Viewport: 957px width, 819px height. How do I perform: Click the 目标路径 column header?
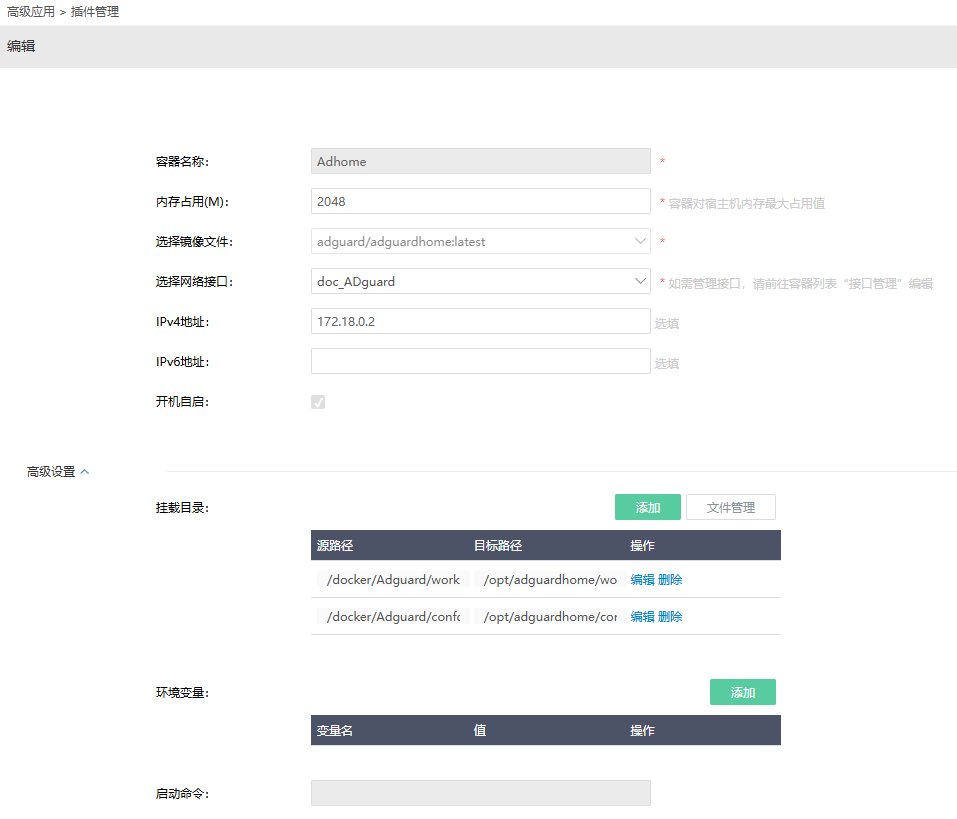(x=498, y=546)
